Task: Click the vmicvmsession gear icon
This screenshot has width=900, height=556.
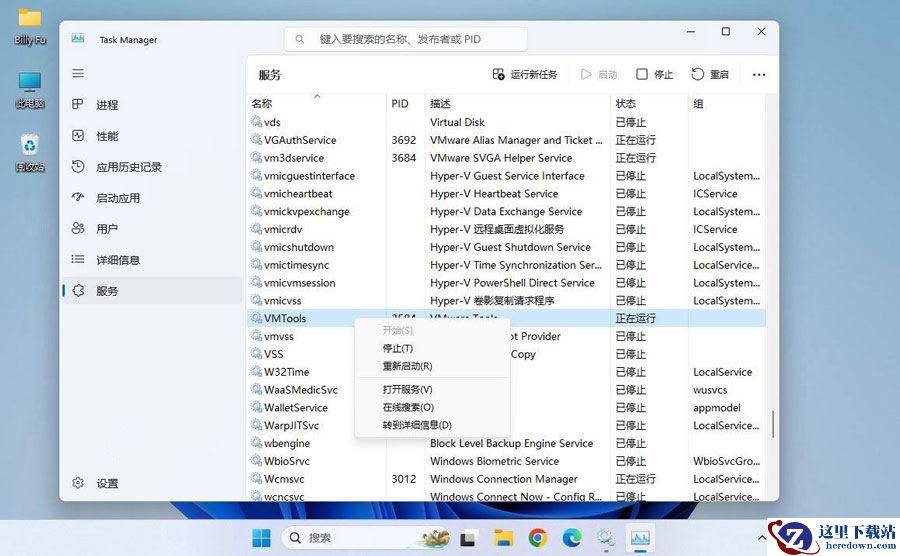Action: click(256, 282)
